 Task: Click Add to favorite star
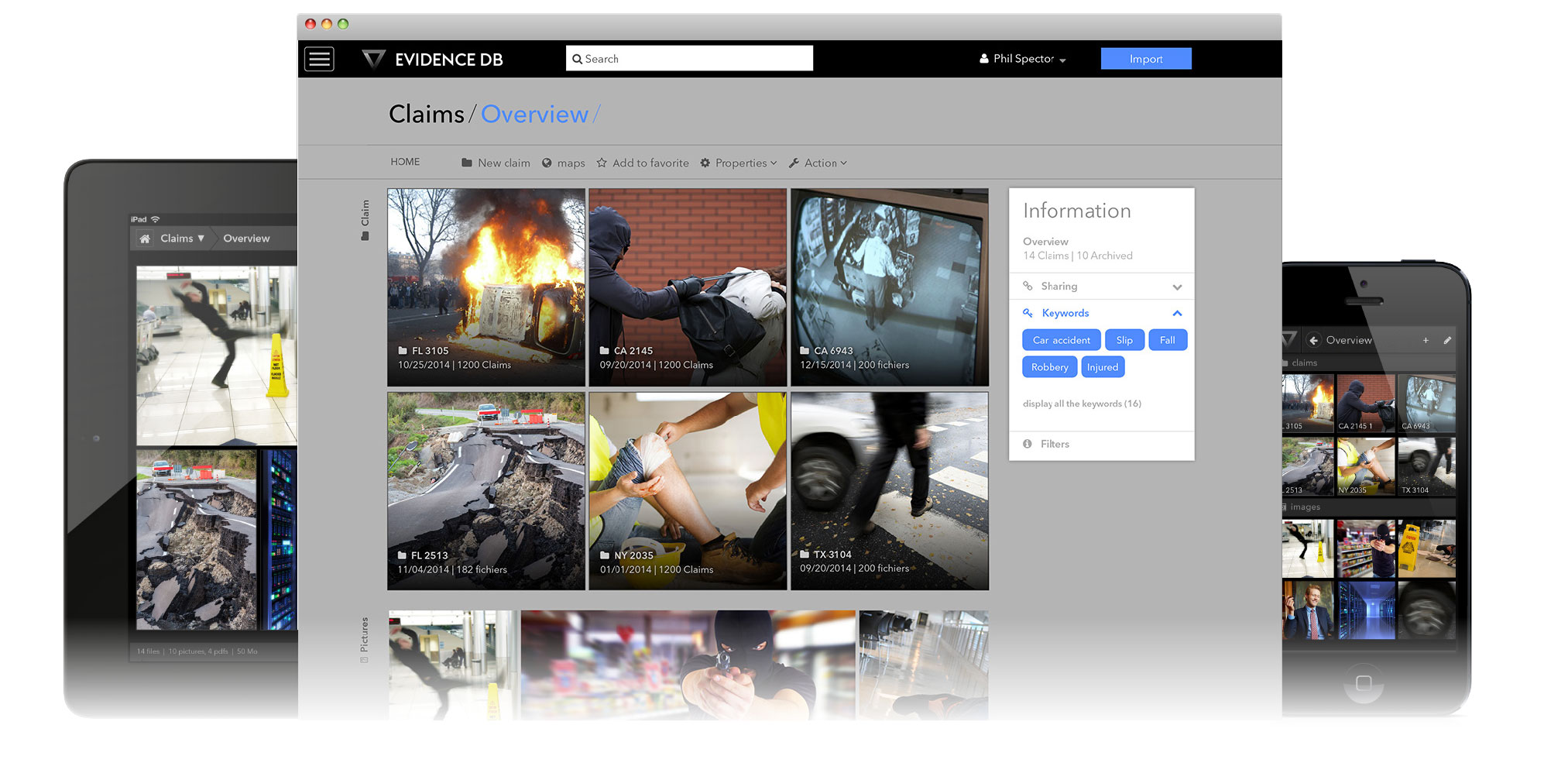[x=643, y=163]
